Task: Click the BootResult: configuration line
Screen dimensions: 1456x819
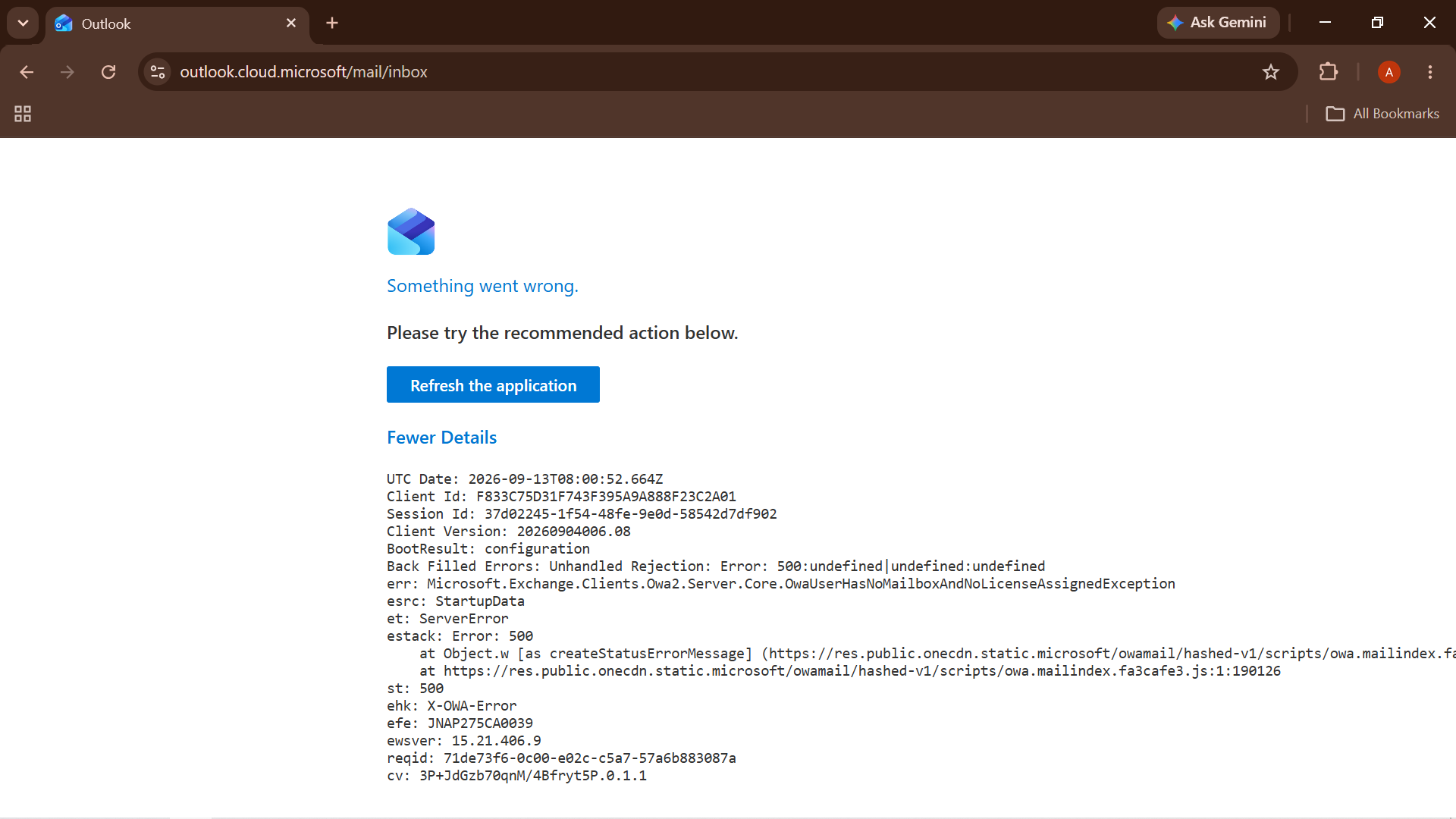Action: click(x=488, y=549)
